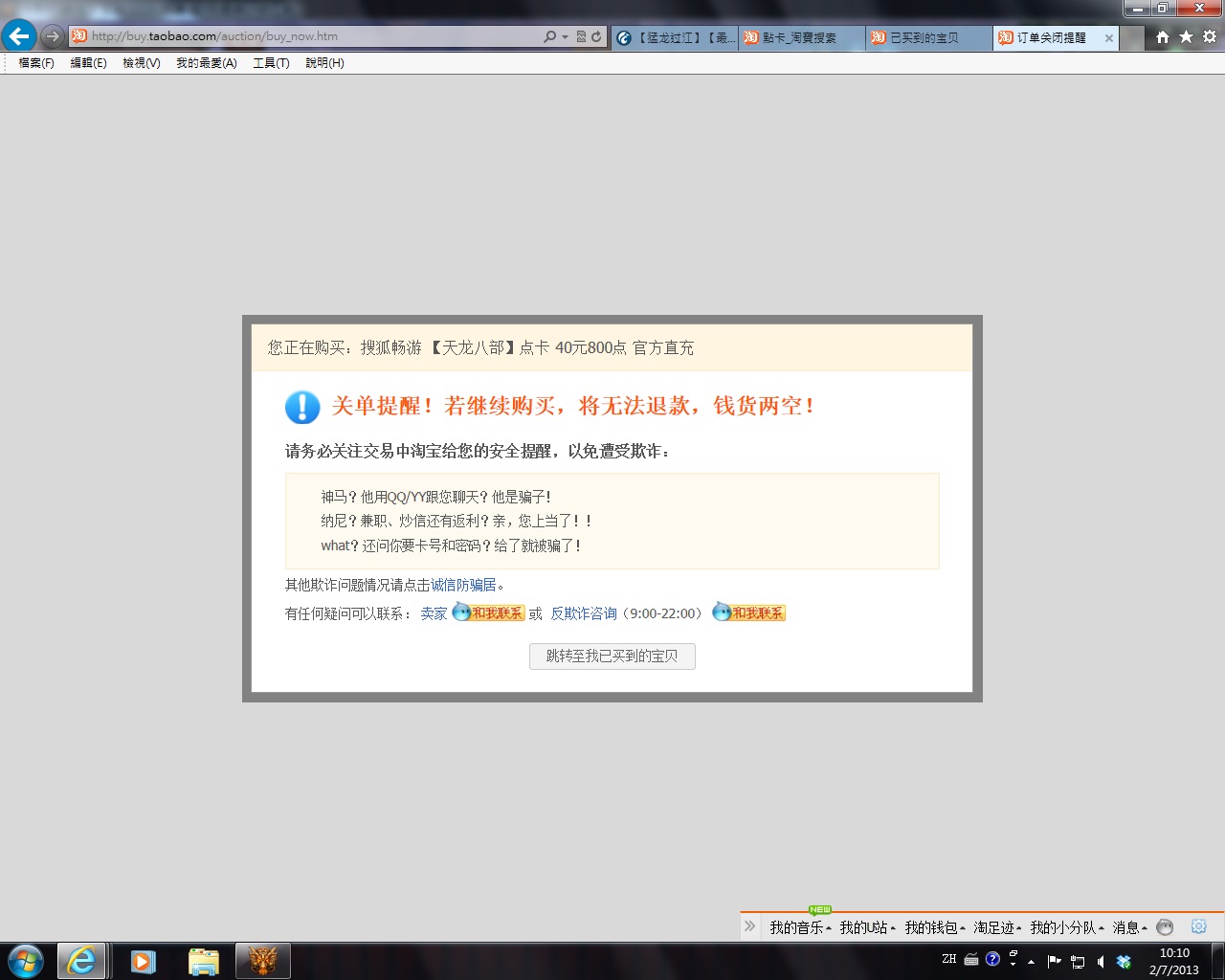Image resolution: width=1225 pixels, height=980 pixels.
Task: Click 和我联系 button after 反欺诈咨询
Action: click(x=749, y=612)
